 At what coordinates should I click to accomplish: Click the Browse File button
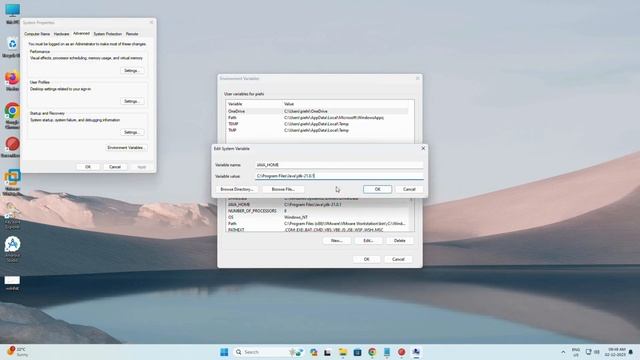283,189
